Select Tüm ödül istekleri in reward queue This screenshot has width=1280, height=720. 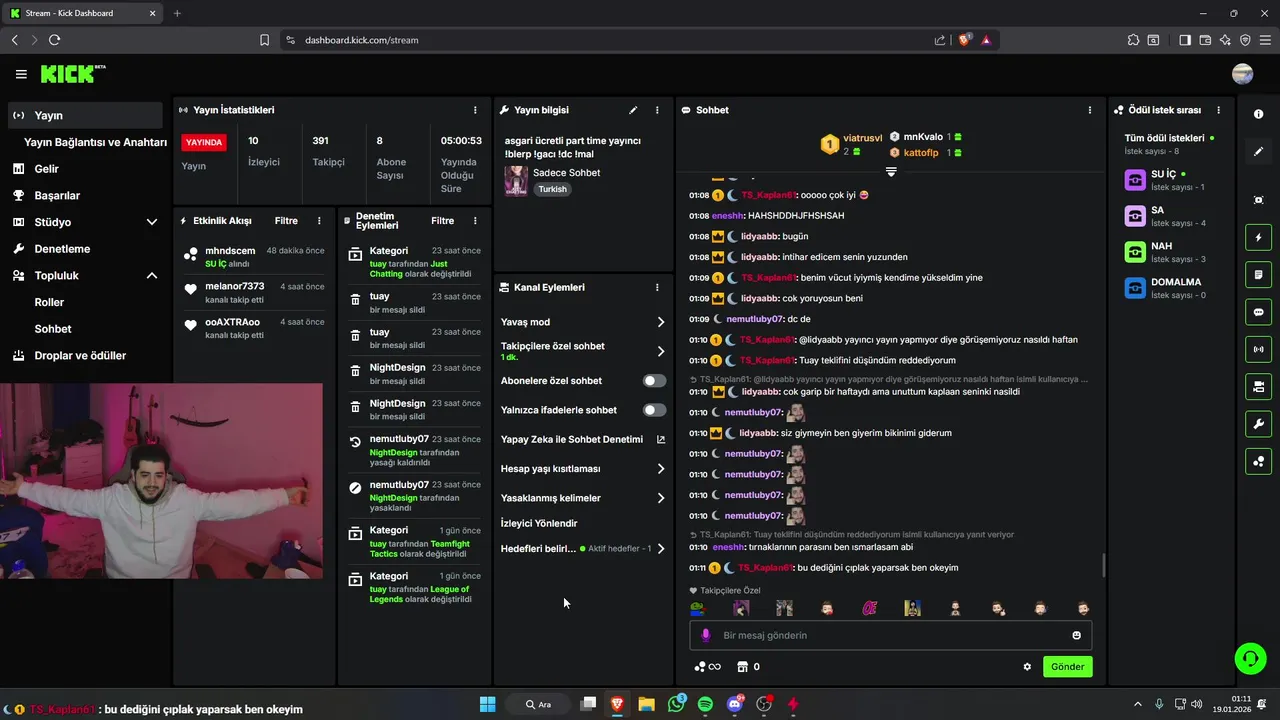pos(1170,144)
